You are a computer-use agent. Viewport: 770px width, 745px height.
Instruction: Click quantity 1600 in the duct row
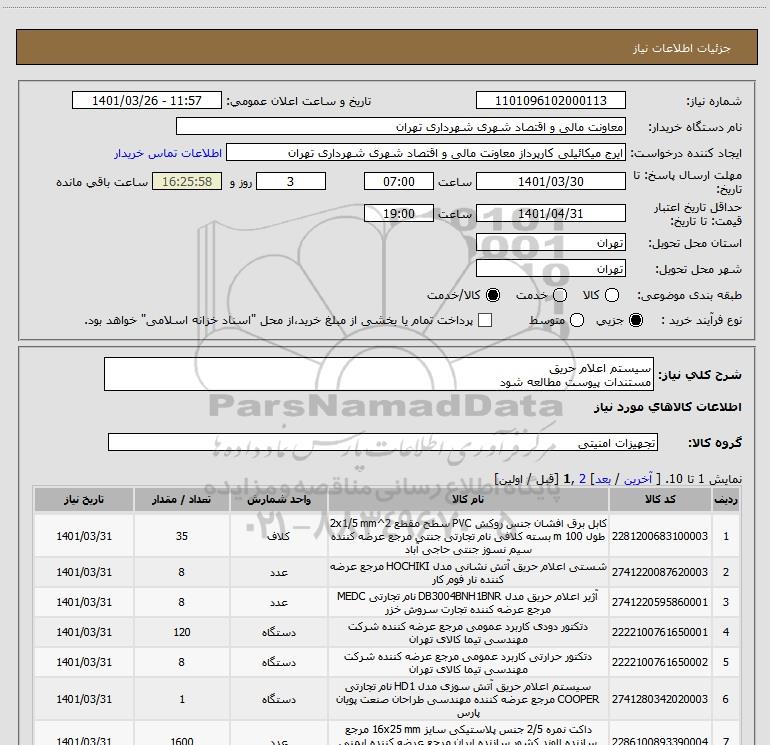coord(182,740)
